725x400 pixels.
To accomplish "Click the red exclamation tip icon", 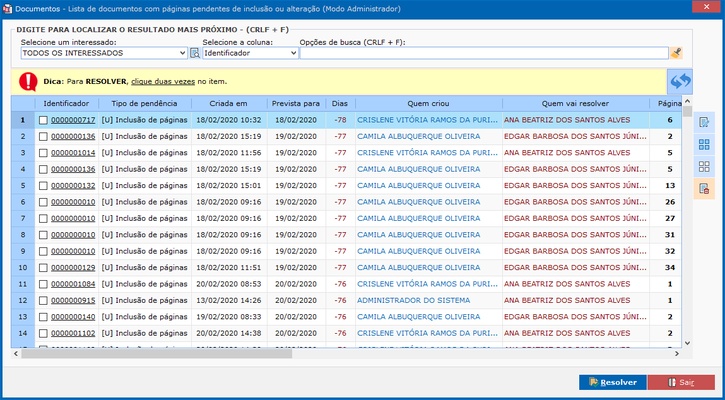I will [x=27, y=81].
